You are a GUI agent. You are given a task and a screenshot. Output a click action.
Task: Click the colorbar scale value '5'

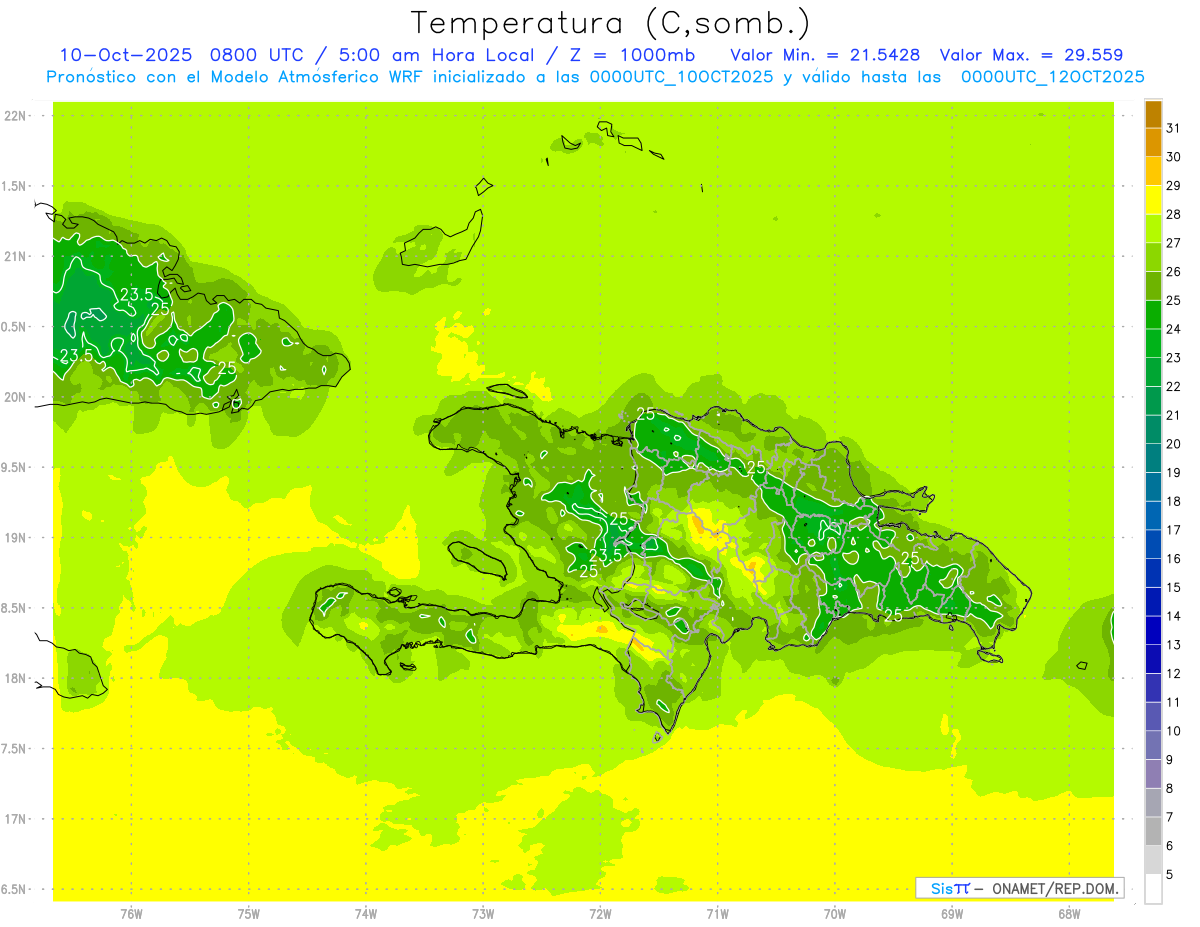point(1170,875)
